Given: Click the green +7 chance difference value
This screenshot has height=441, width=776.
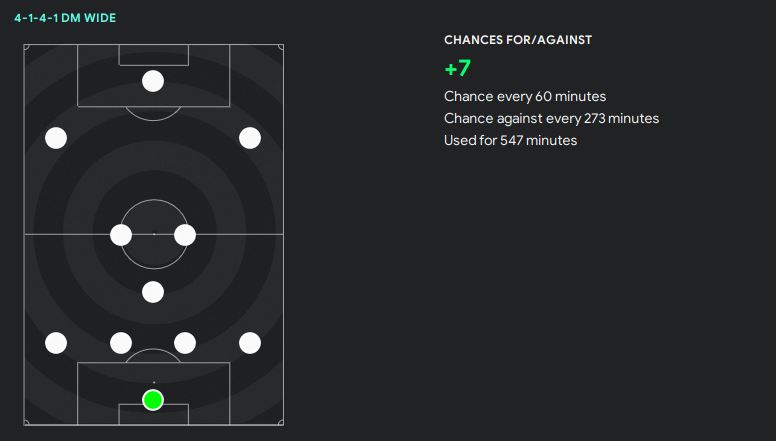Looking at the screenshot, I should (x=457, y=69).
